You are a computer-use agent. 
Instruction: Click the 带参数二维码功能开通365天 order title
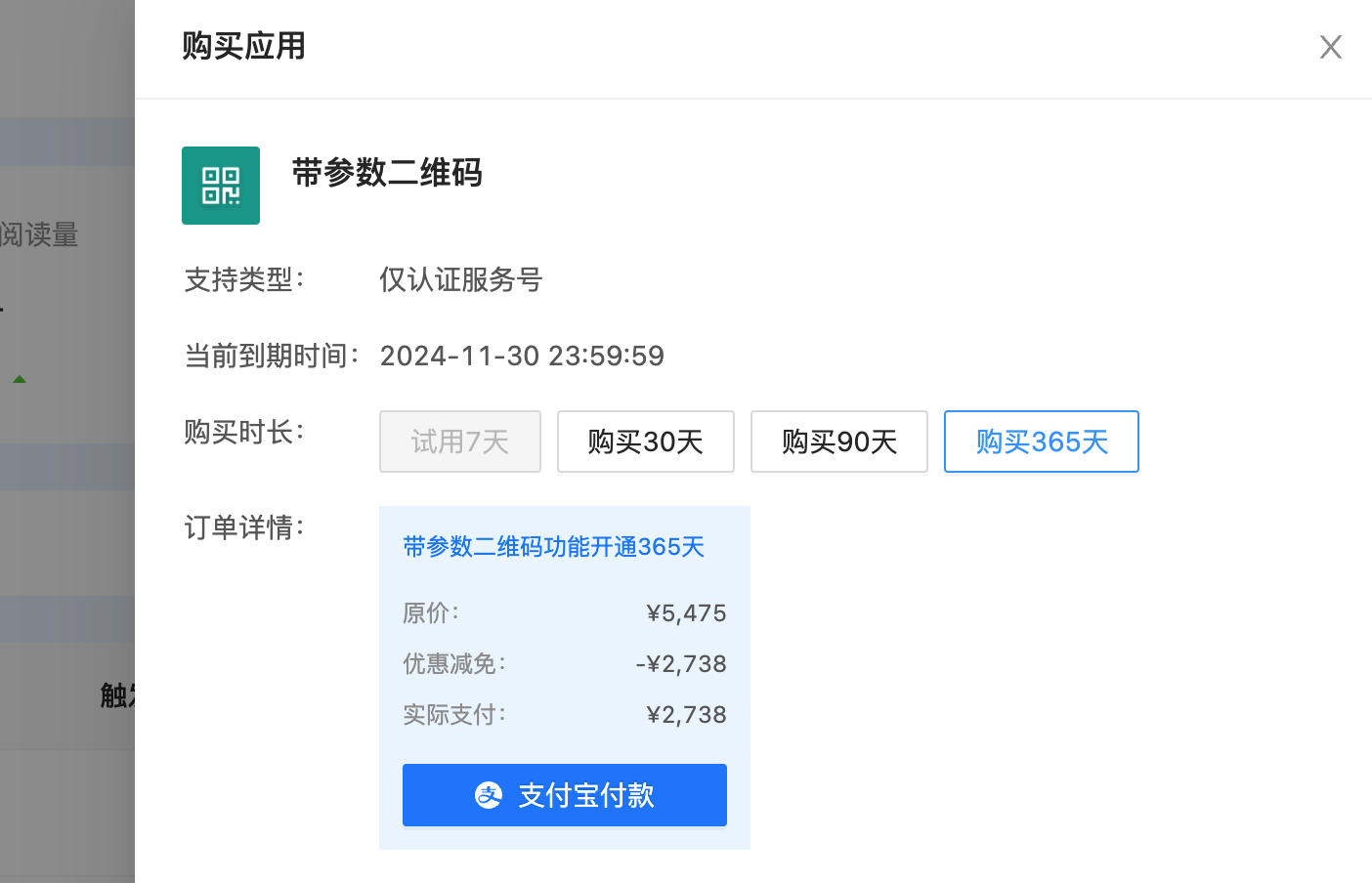553,546
